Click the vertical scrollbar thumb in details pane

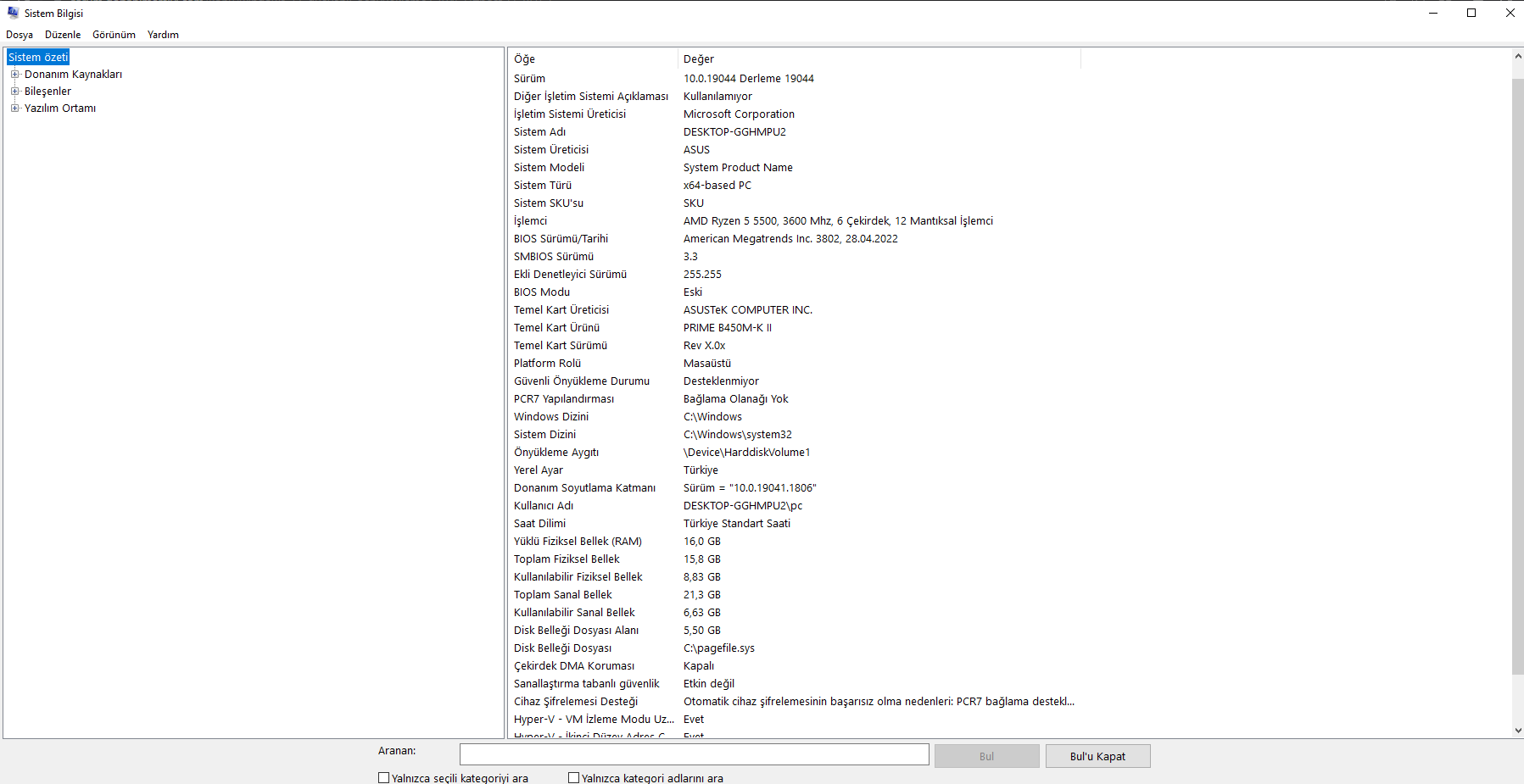[1517, 377]
